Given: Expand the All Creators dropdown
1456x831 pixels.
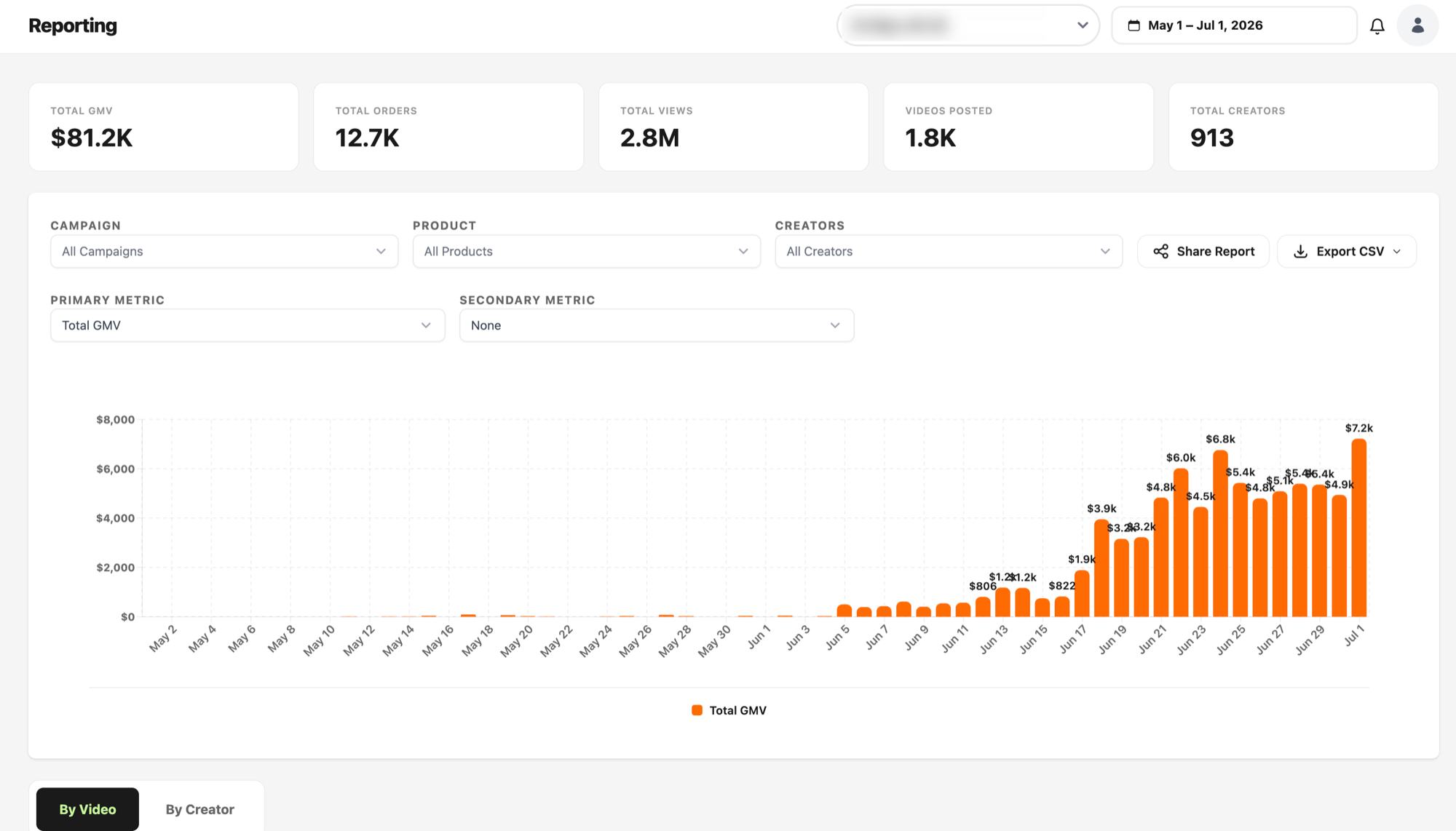Looking at the screenshot, I should click(949, 251).
